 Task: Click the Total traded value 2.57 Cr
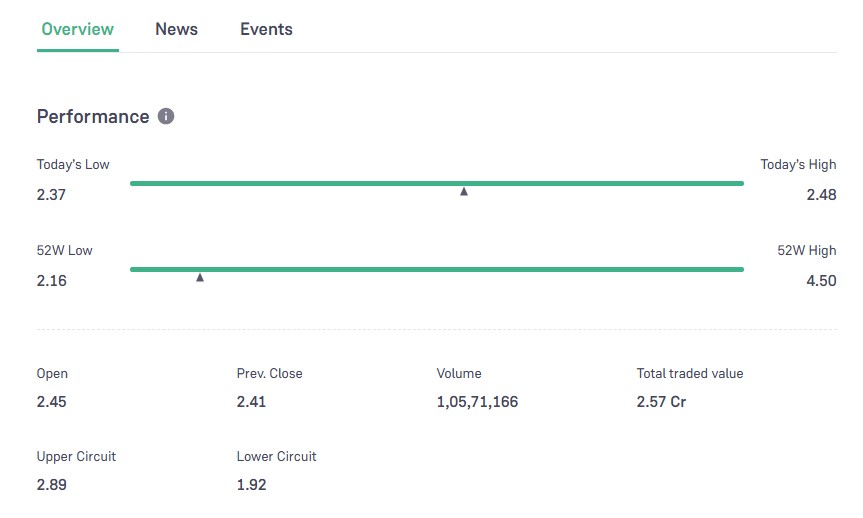coord(661,402)
